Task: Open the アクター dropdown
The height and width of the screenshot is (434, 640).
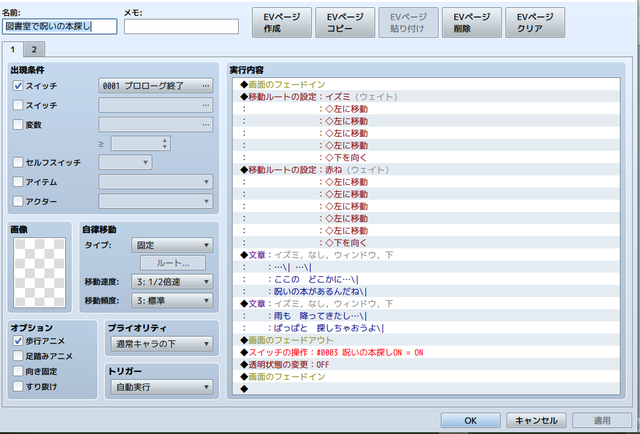Action: tap(156, 201)
